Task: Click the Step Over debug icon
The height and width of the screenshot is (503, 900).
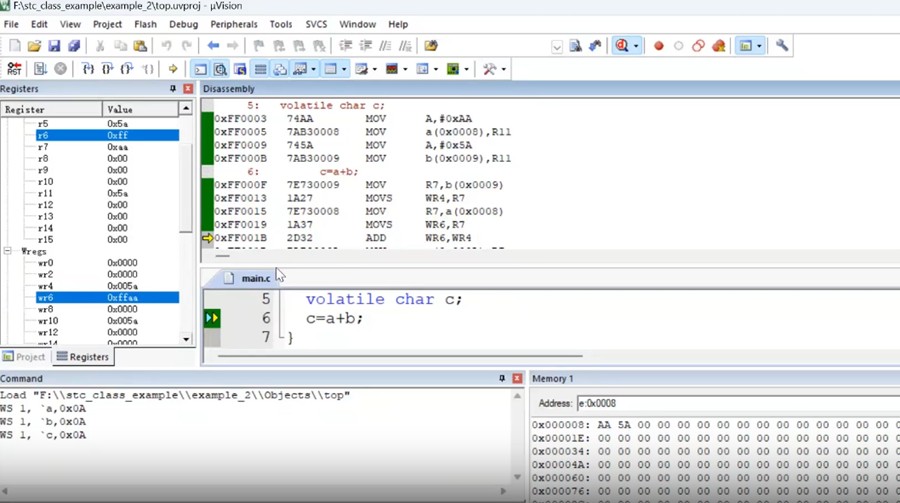Action: tap(107, 69)
